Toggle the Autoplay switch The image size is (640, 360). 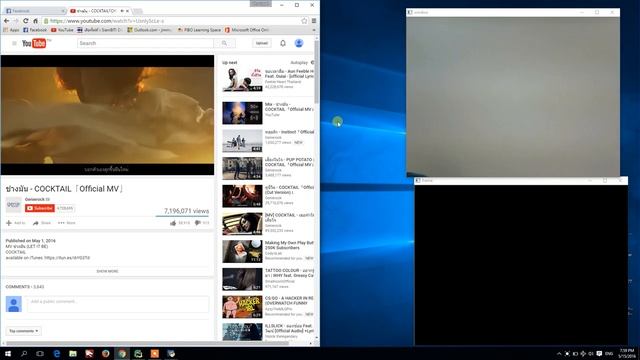coord(312,62)
